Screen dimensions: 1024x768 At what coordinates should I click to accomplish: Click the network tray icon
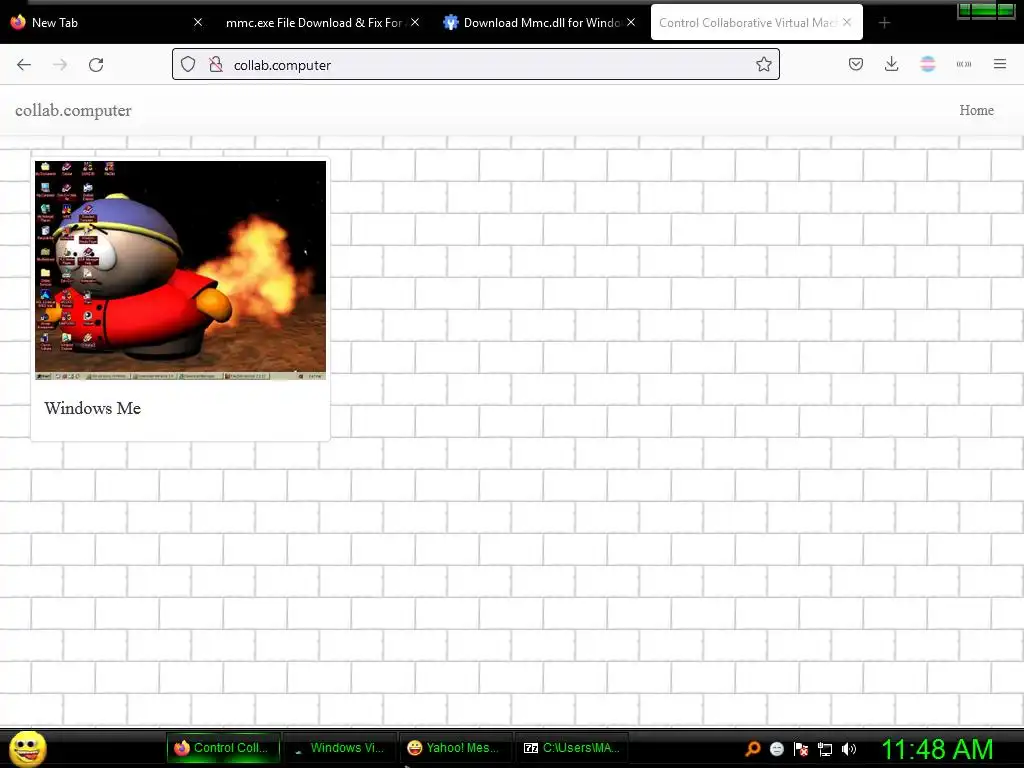(825, 750)
